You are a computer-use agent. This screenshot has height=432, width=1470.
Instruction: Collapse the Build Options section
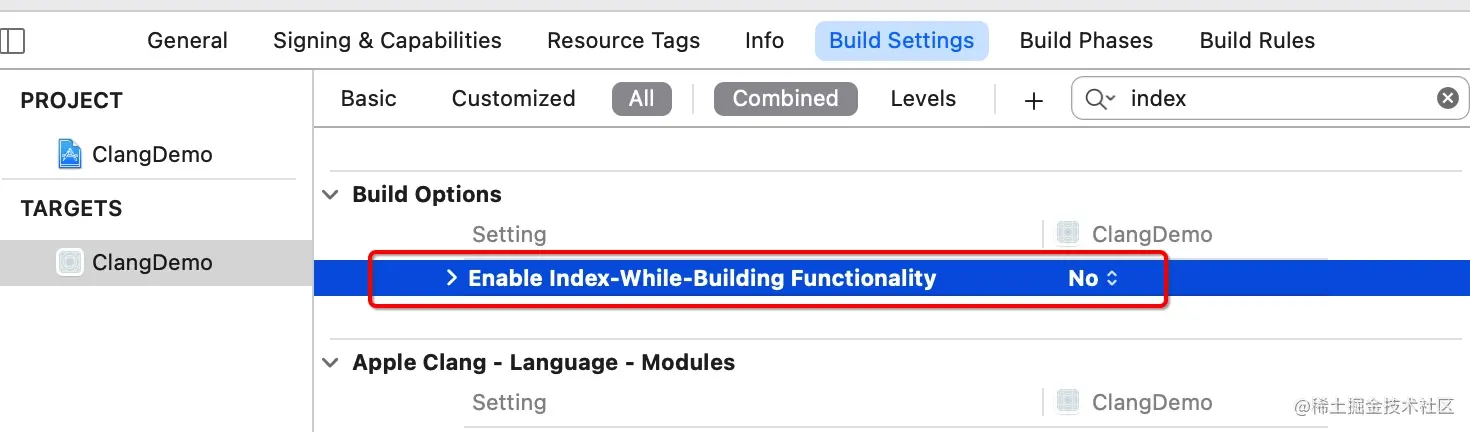tap(330, 195)
